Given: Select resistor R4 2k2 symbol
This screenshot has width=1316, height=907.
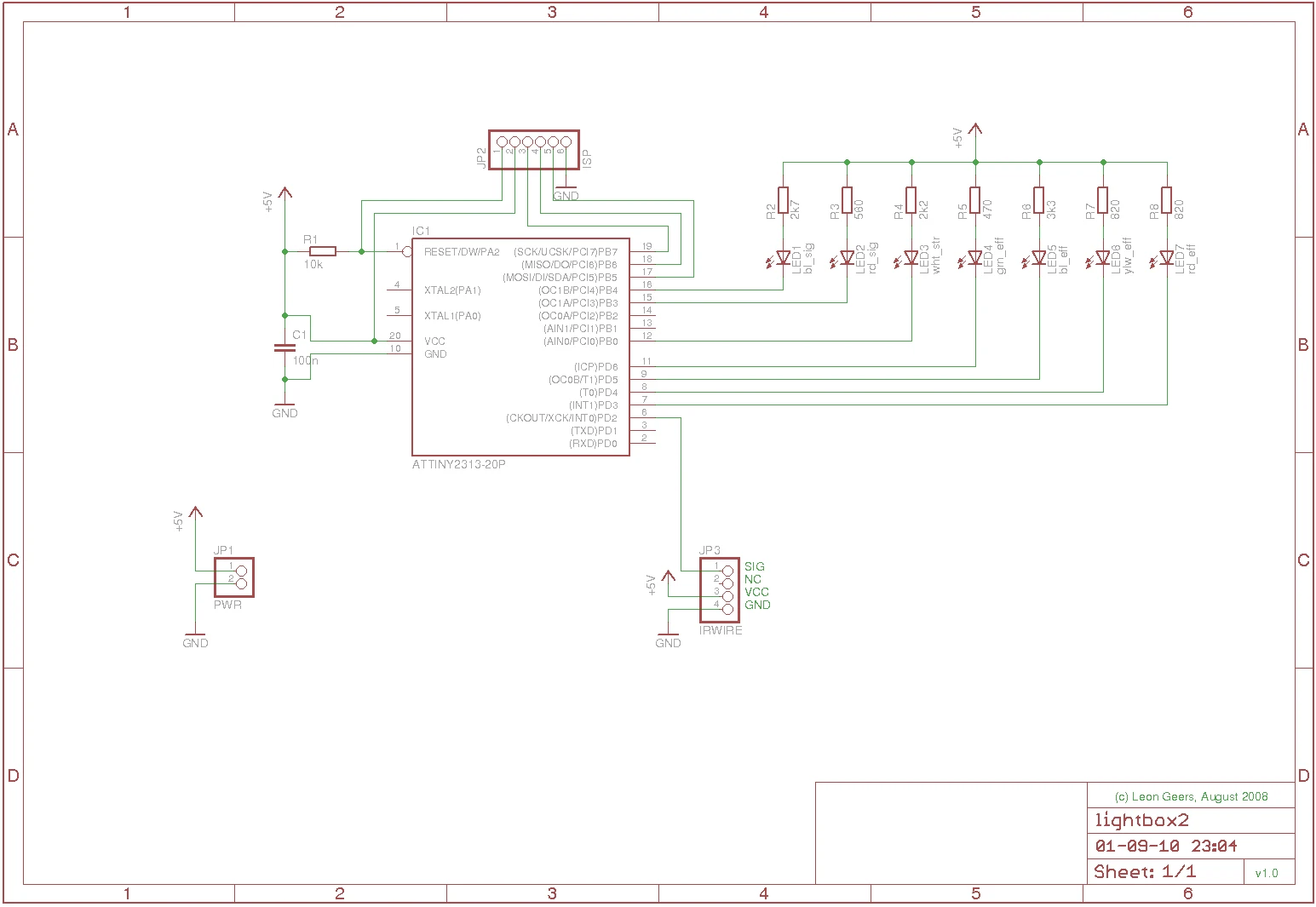Looking at the screenshot, I should (x=911, y=200).
